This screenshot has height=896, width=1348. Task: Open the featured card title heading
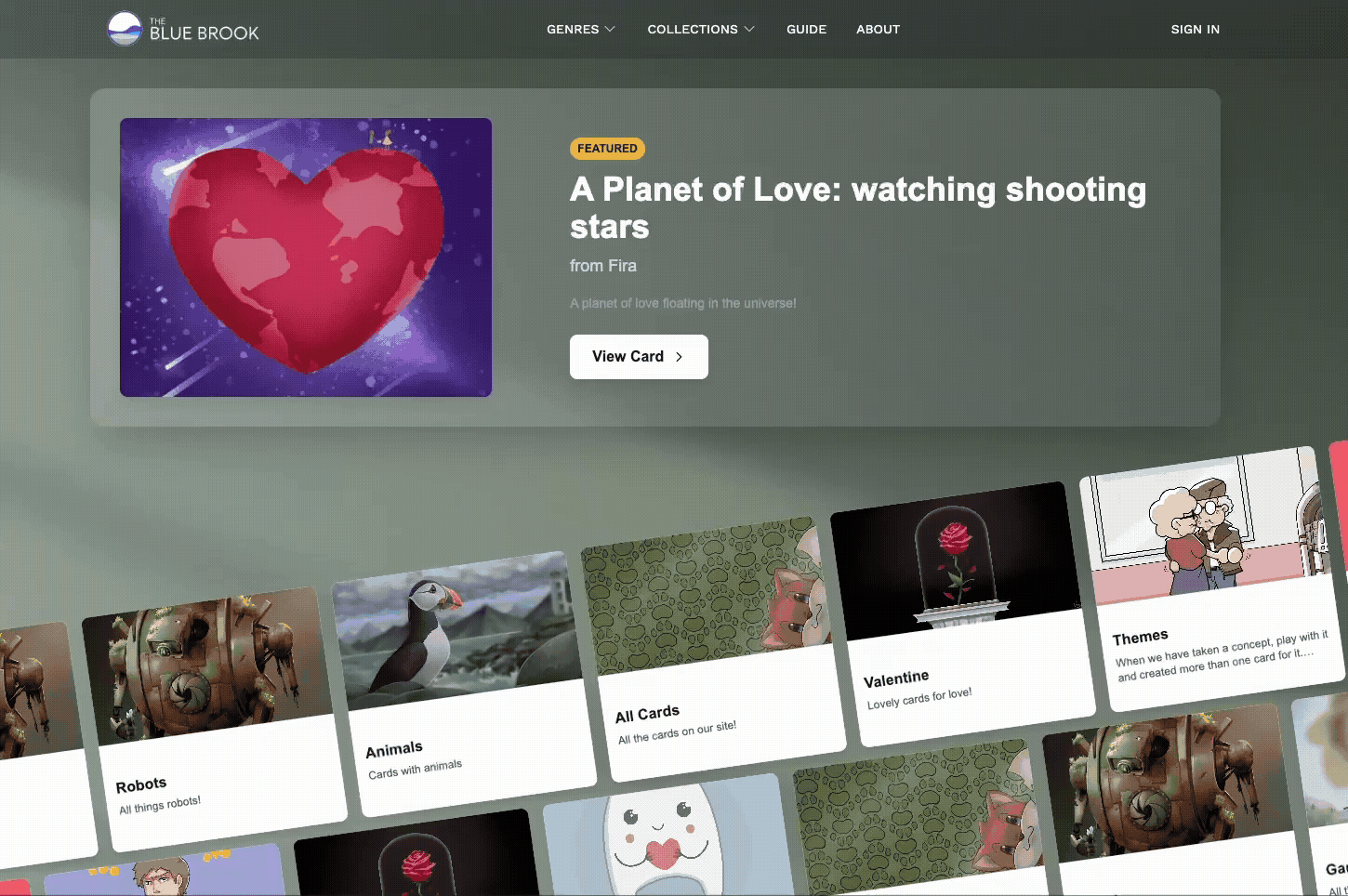pos(857,207)
